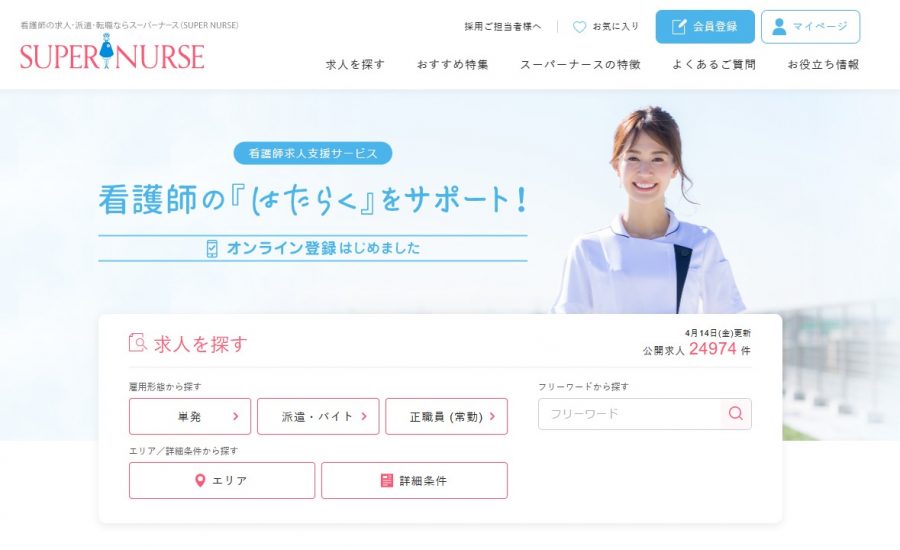Go to よくあるご質問 page
This screenshot has height=550, width=900.
click(714, 64)
